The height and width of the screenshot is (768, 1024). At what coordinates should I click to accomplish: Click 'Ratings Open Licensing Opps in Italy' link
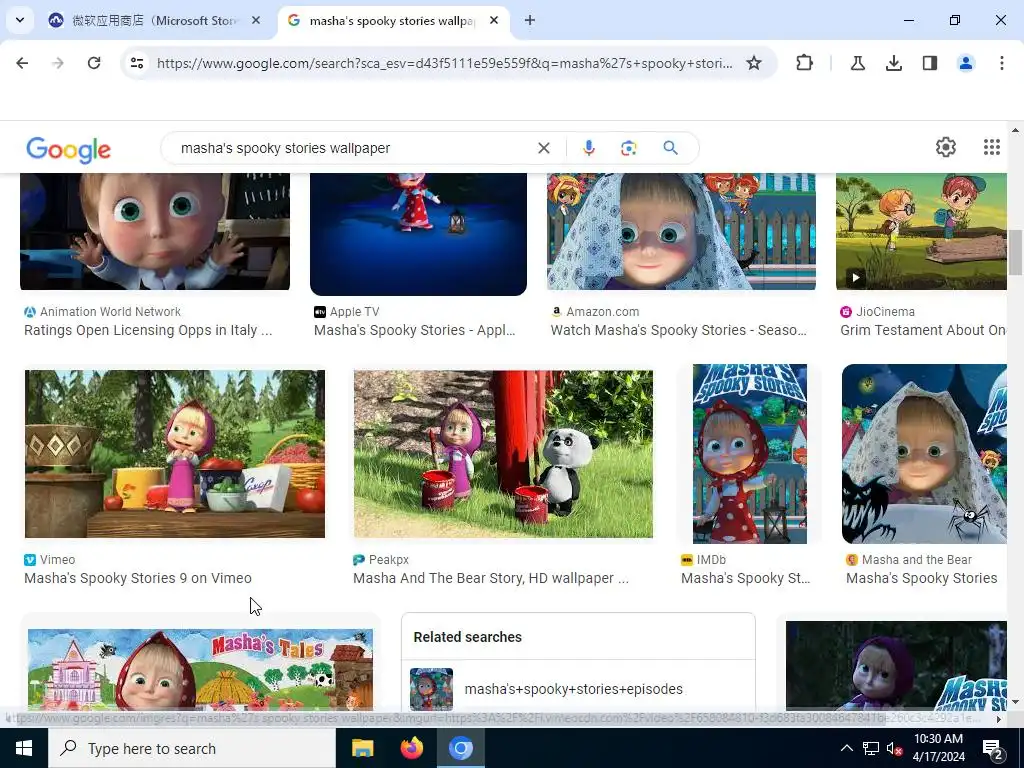click(x=148, y=330)
